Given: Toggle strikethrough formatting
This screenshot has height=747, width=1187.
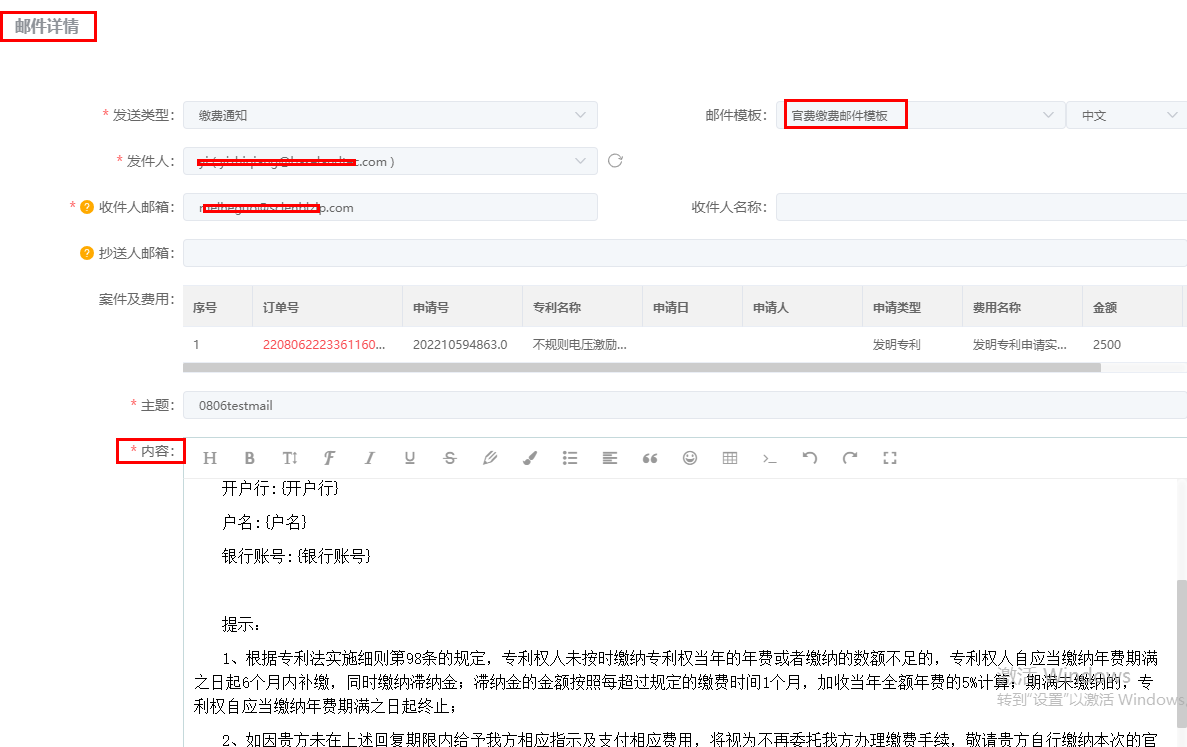Looking at the screenshot, I should pyautogui.click(x=450, y=458).
